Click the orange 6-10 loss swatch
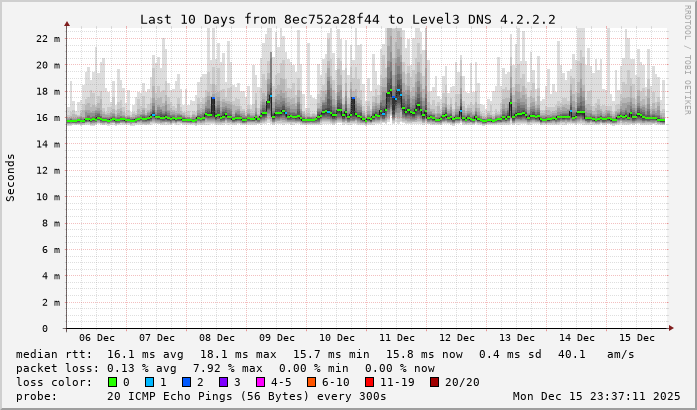 coord(311,382)
